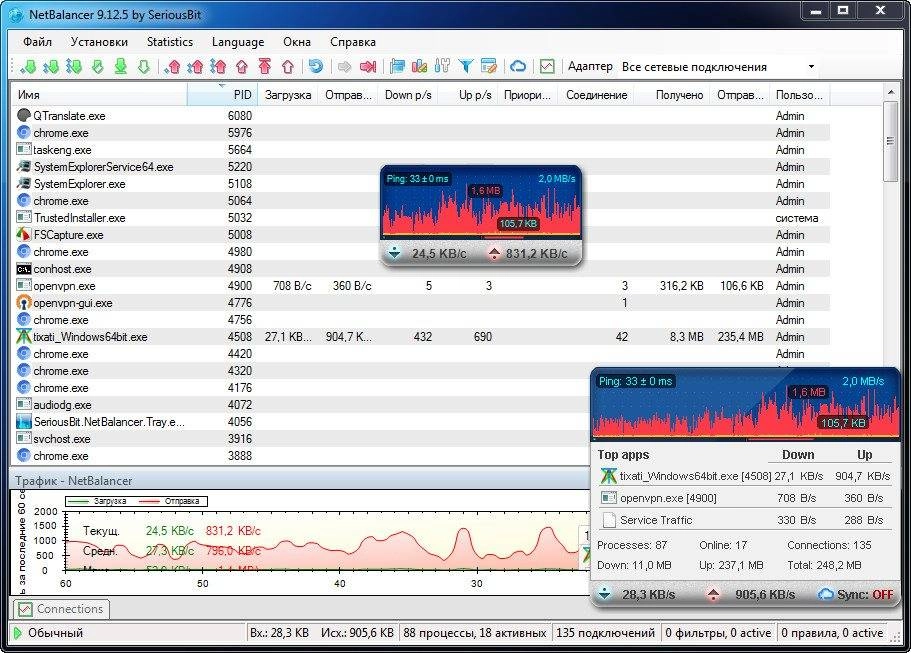The height and width of the screenshot is (653, 911).
Task: Sort by Получено column header
Action: (x=672, y=95)
